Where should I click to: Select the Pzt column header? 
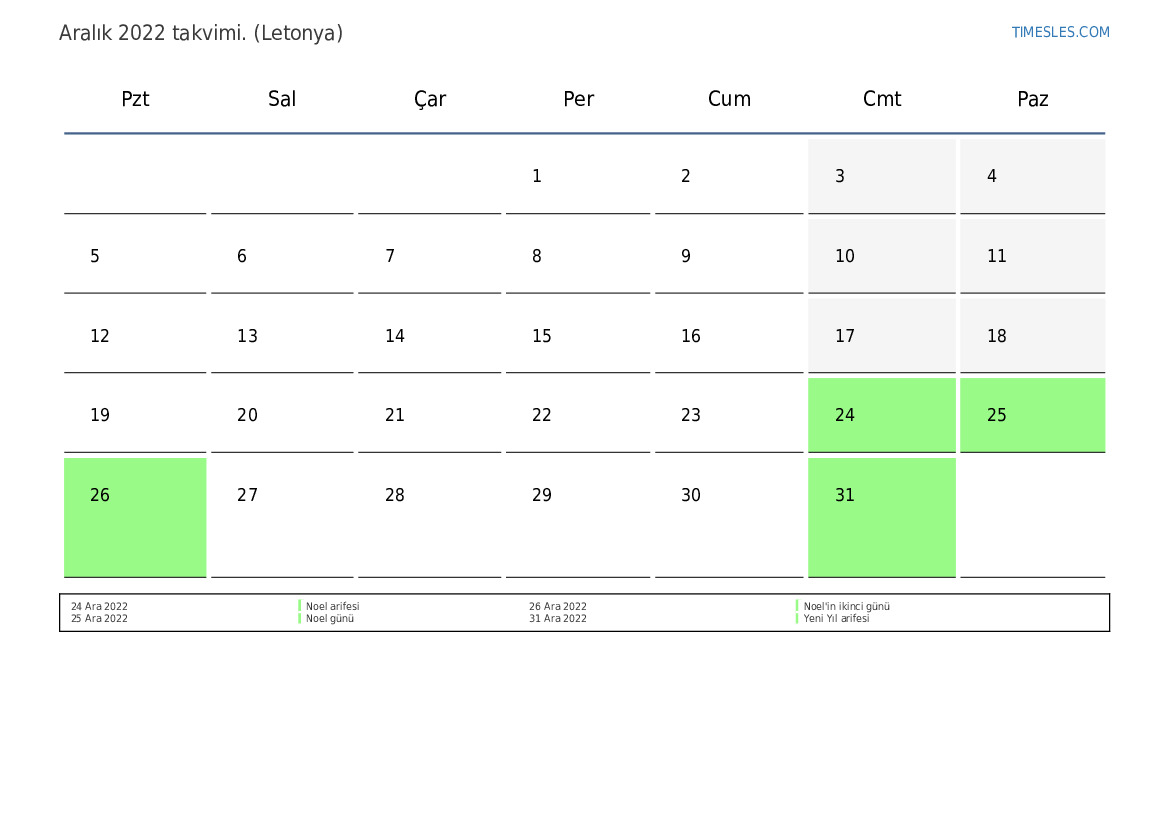135,99
